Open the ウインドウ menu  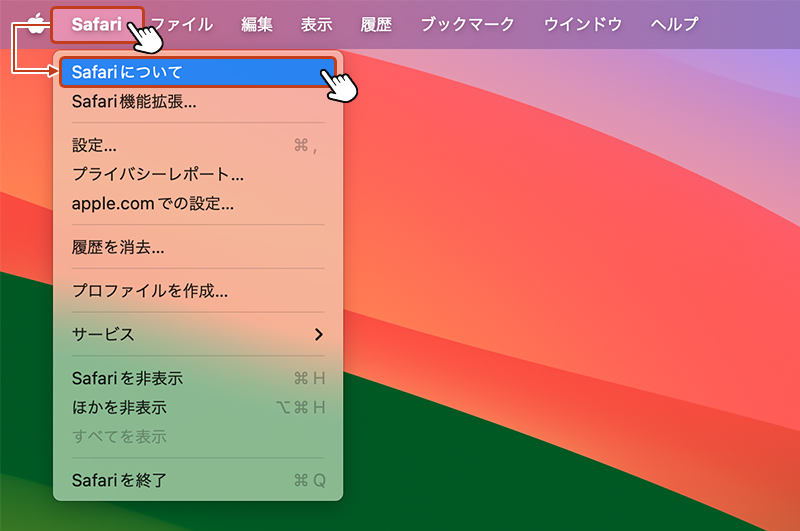[583, 24]
